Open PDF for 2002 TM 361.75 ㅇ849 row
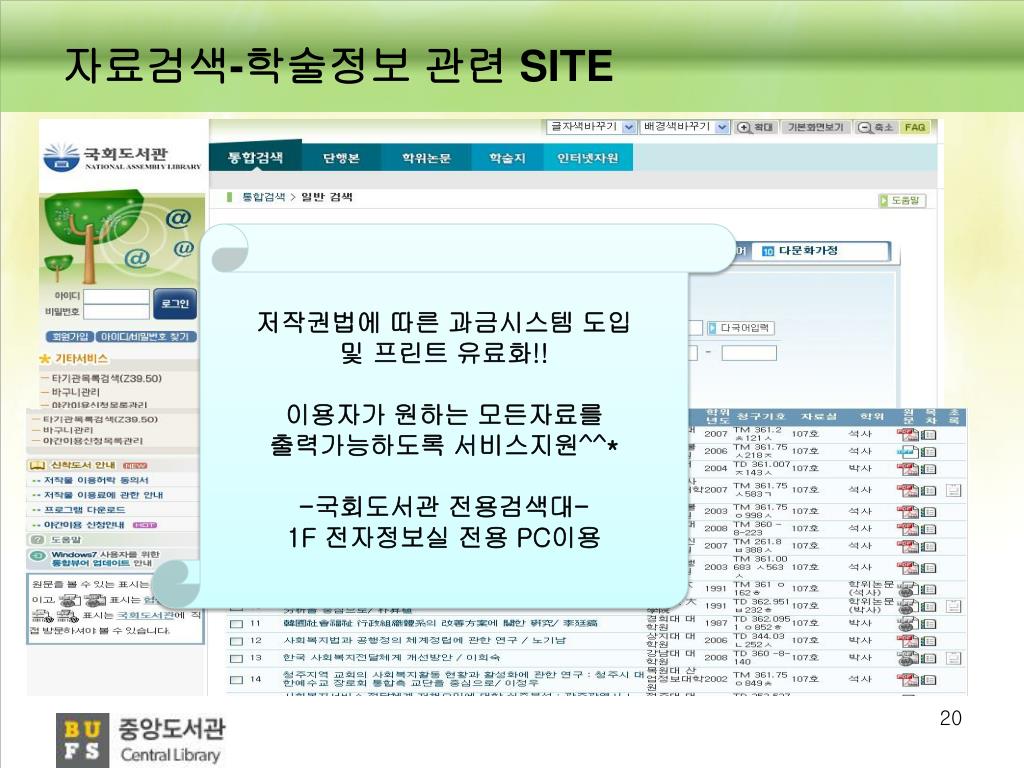This screenshot has height=768, width=1024. point(907,680)
